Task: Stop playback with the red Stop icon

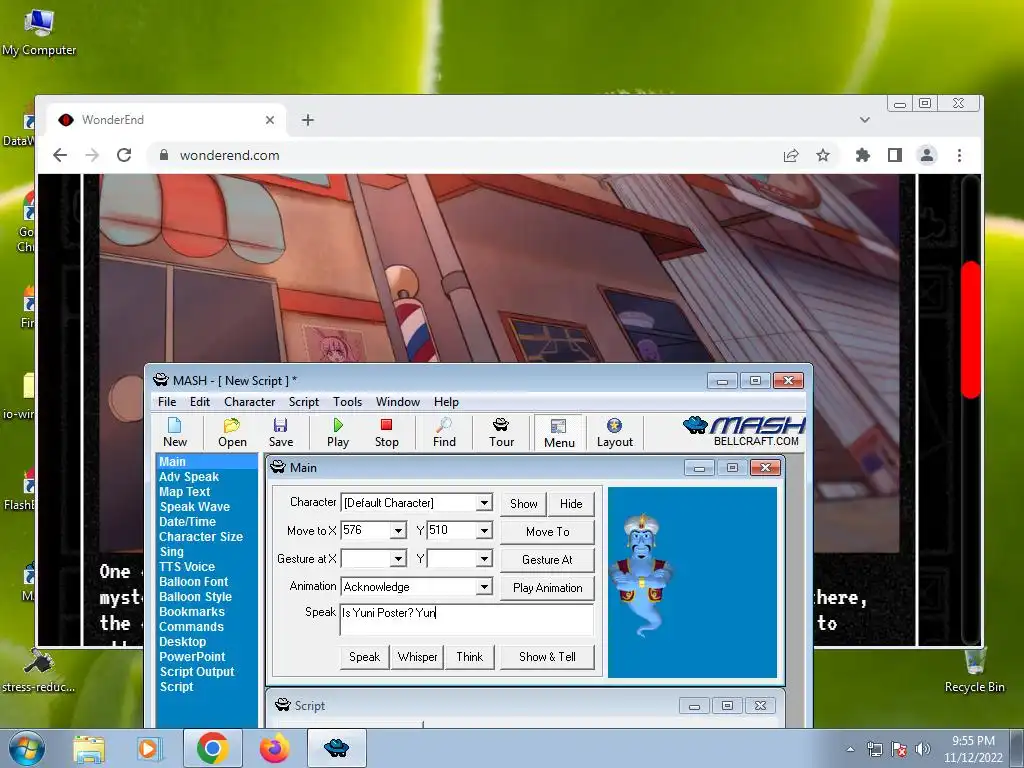Action: [387, 432]
